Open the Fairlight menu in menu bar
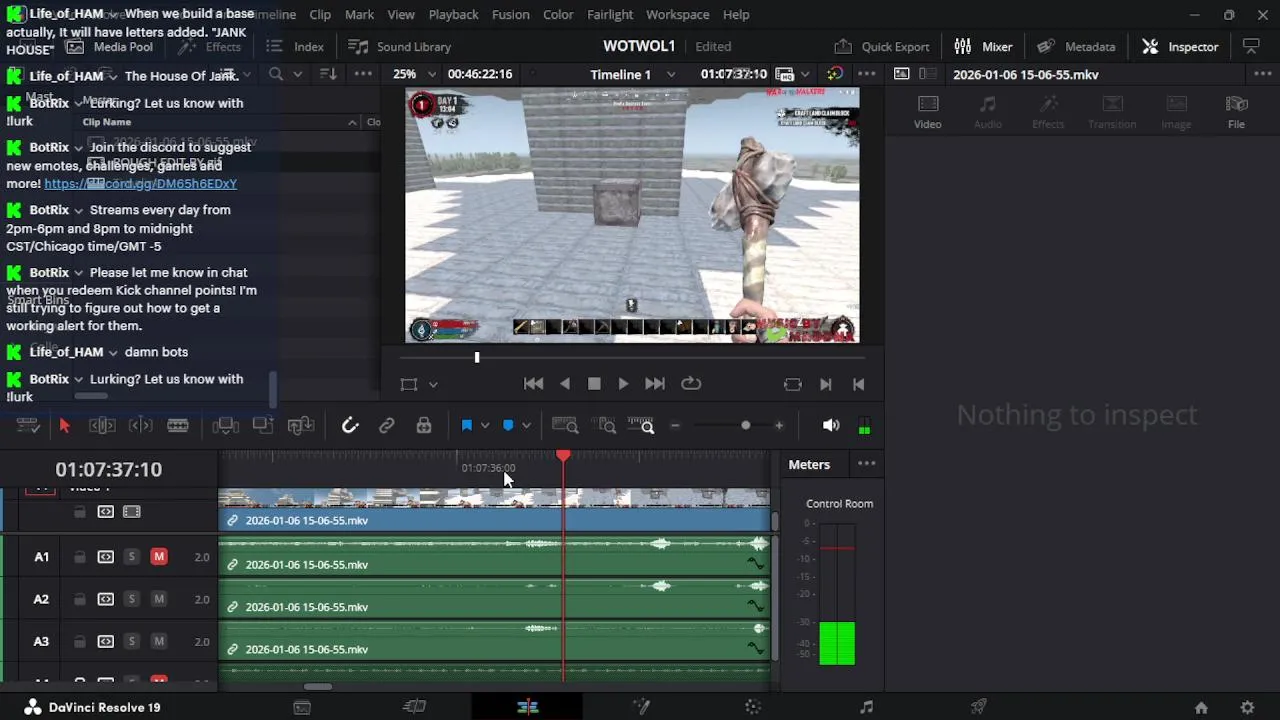This screenshot has width=1280, height=720. click(610, 14)
